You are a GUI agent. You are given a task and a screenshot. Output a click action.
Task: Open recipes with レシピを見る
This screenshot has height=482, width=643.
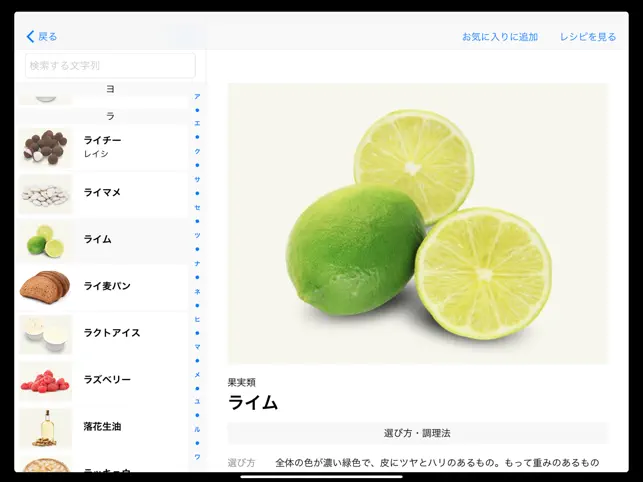[588, 37]
